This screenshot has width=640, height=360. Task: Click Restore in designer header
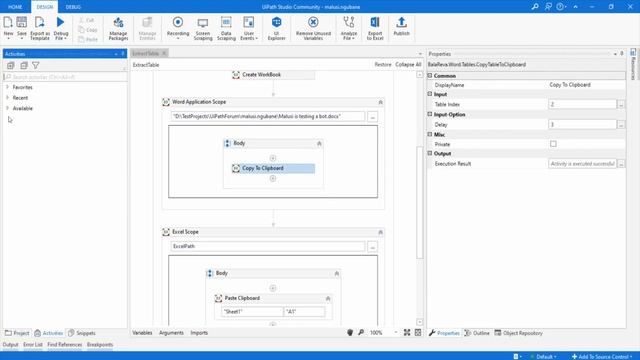tap(382, 64)
